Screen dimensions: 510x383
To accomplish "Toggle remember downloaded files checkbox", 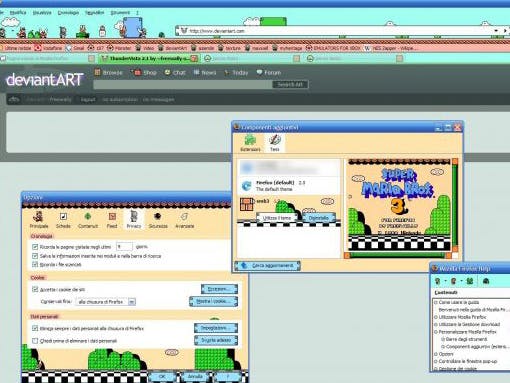I will click(35, 264).
